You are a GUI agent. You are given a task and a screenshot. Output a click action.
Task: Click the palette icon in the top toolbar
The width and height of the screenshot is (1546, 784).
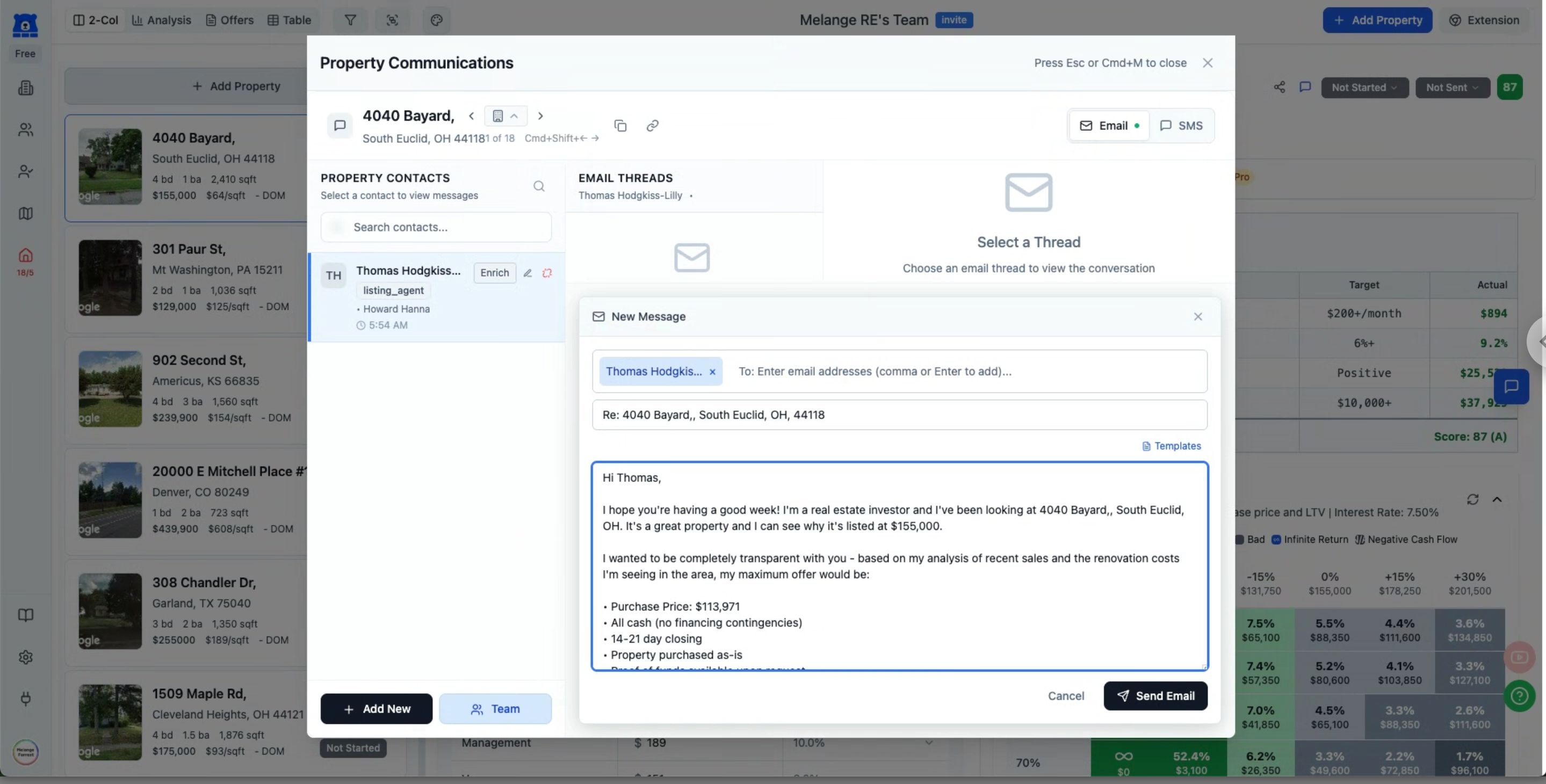pos(436,20)
